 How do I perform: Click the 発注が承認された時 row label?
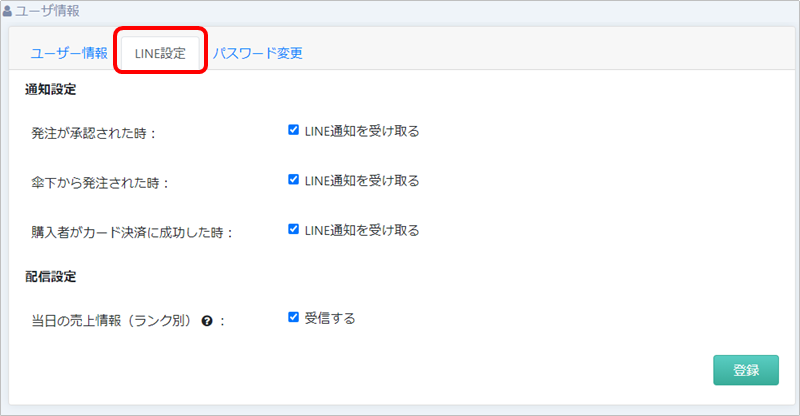click(x=95, y=133)
